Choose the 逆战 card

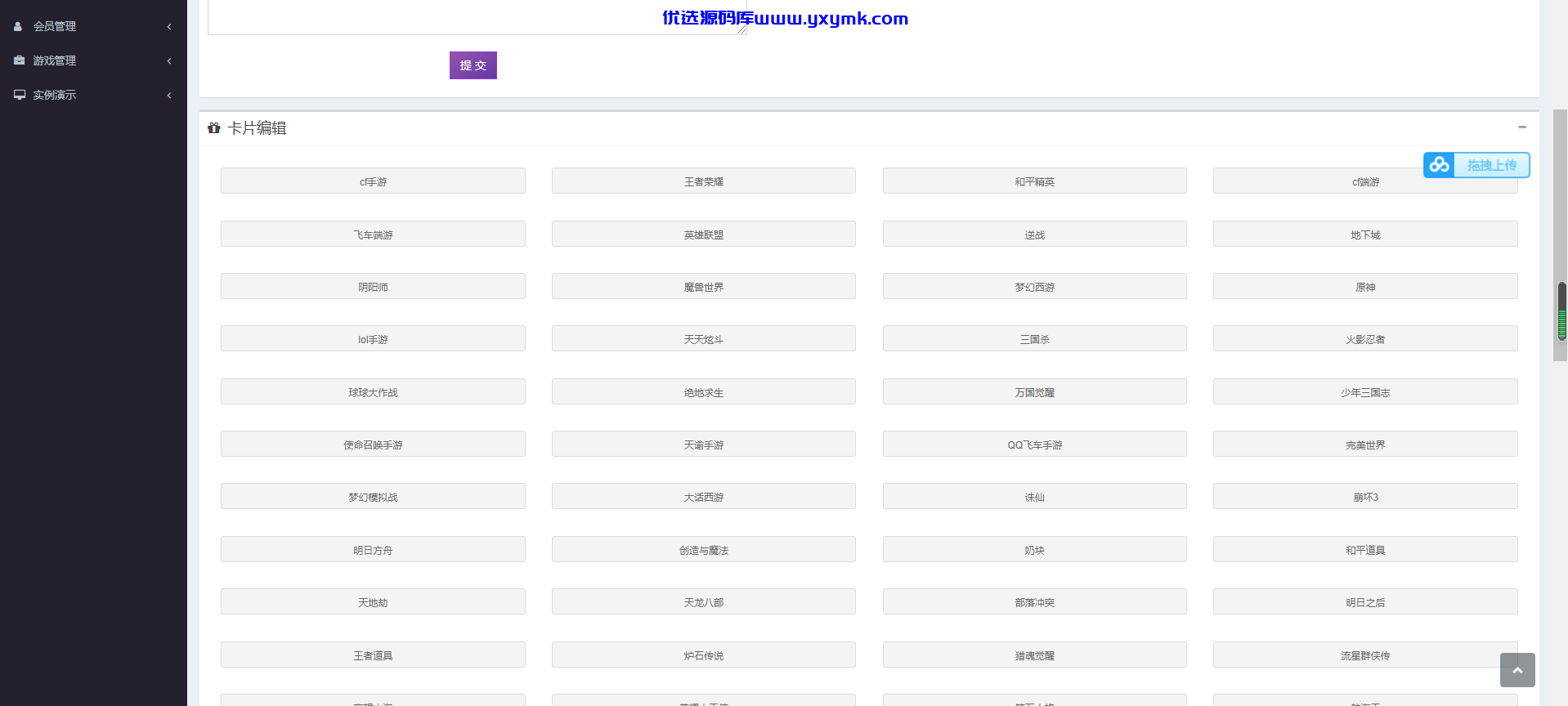click(1035, 235)
